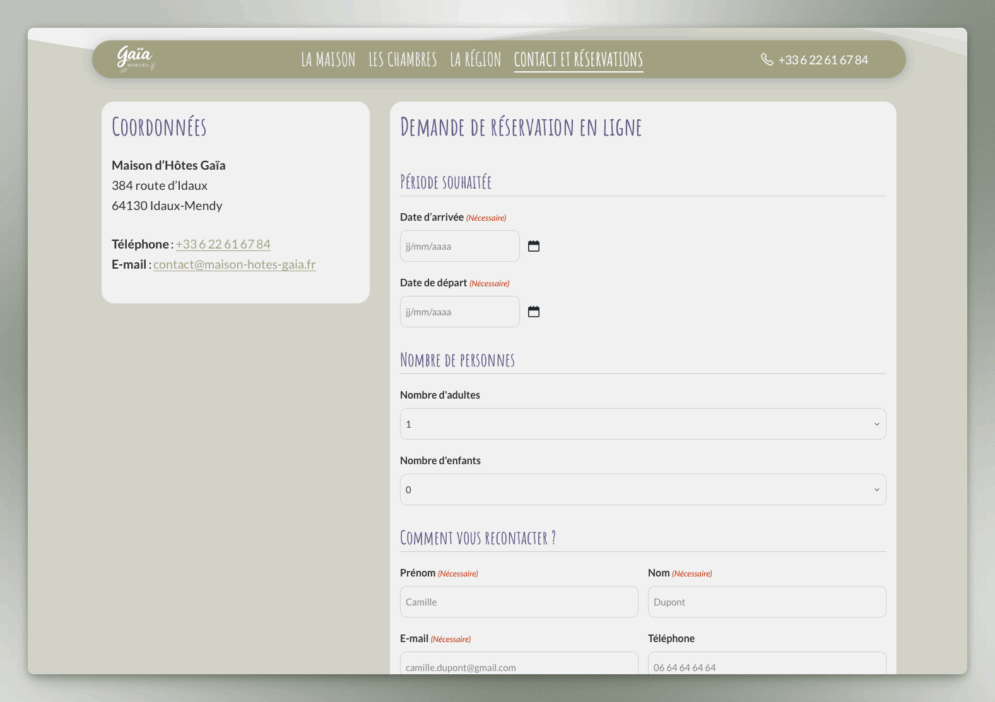Open the calendar picker for Date de départ
Image resolution: width=995 pixels, height=702 pixels.
coord(533,312)
